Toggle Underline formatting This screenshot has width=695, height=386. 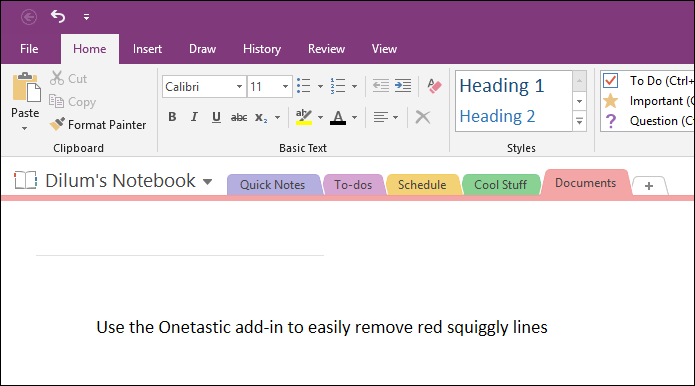coord(216,117)
